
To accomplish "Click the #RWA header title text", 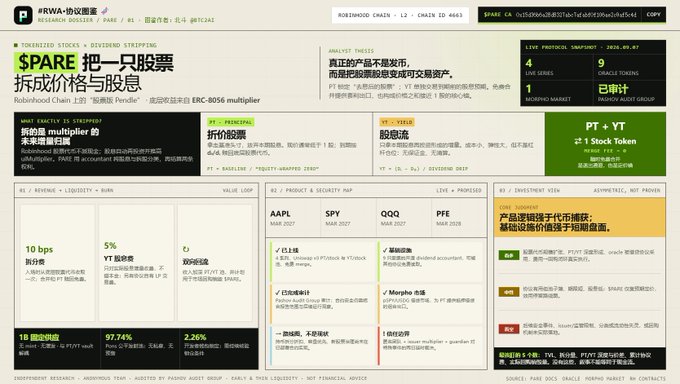I will pos(67,11).
